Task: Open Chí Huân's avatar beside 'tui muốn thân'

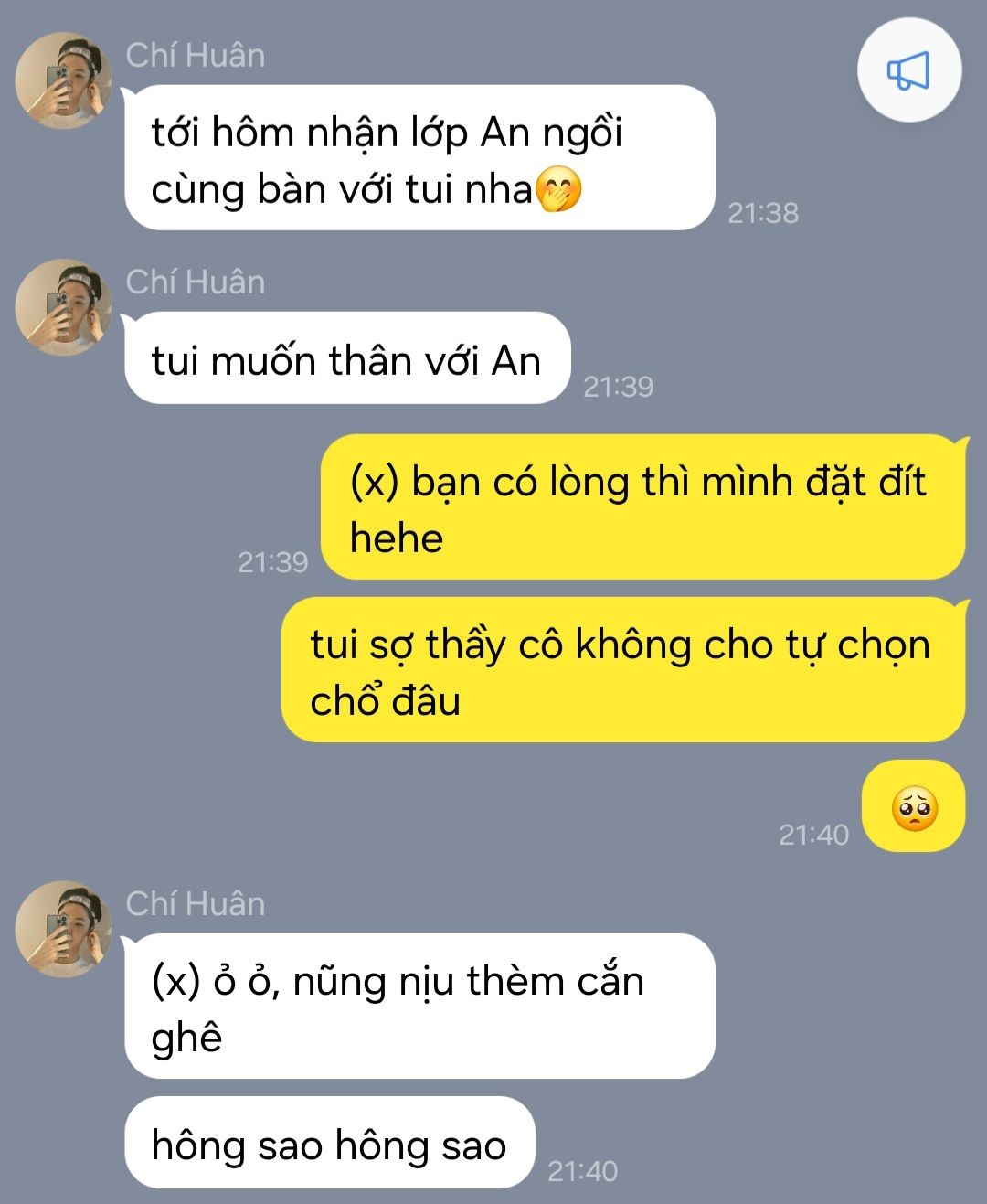Action: tap(63, 307)
